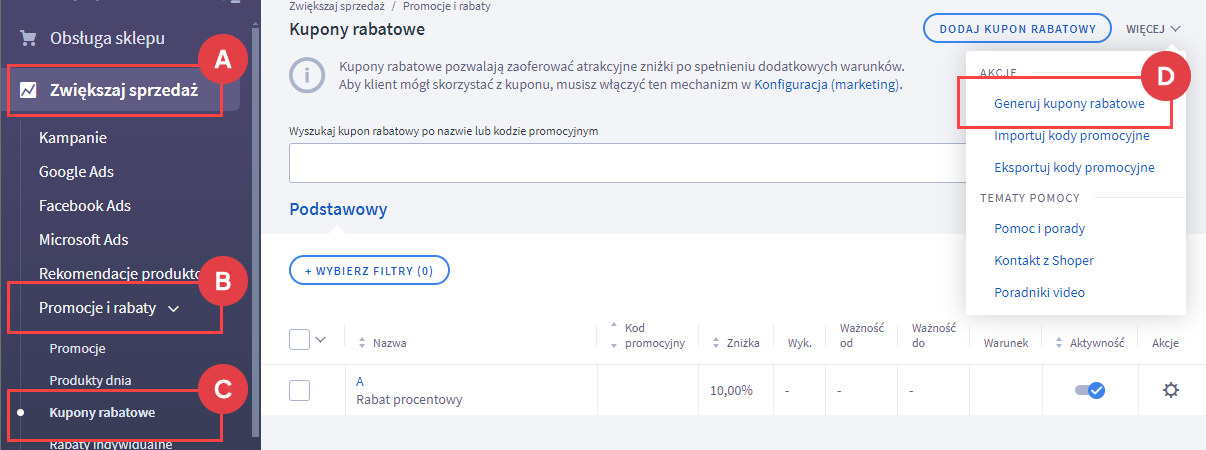Open the Konfiguracja (marketing) link
This screenshot has width=1206, height=450.
coord(826,85)
